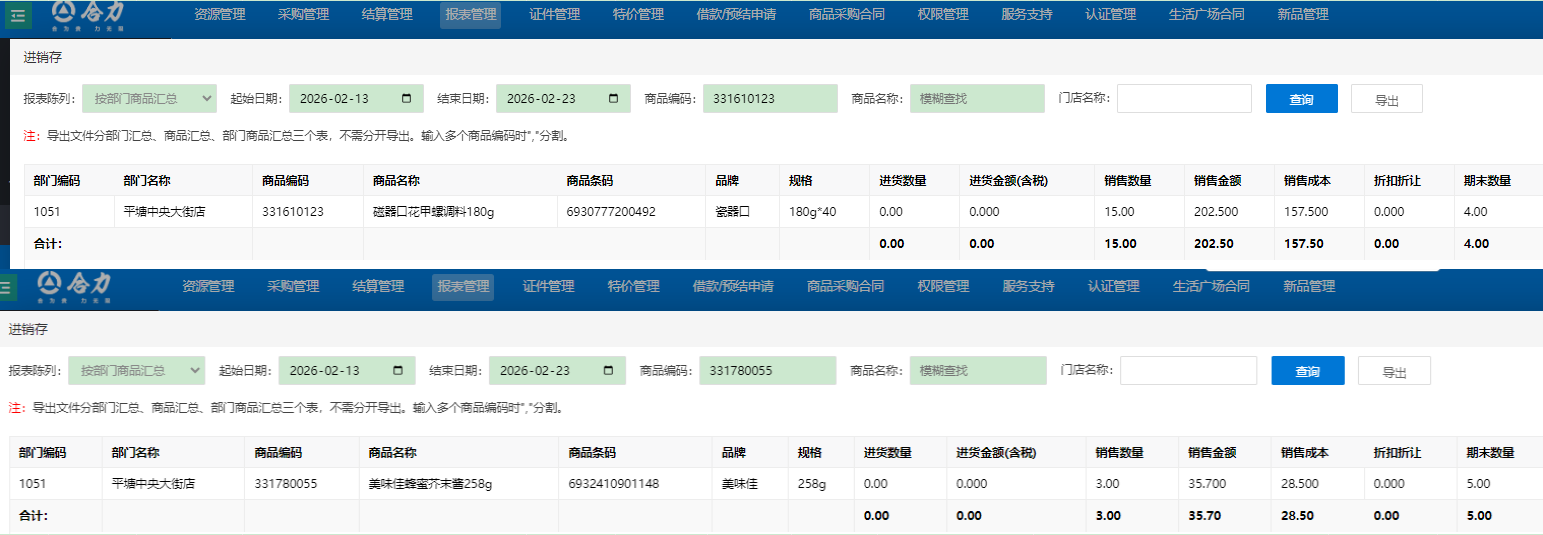The image size is (1543, 535).
Task: Select the table row for 美味佳蜂蜜芥末酱258g
Action: tap(430, 484)
